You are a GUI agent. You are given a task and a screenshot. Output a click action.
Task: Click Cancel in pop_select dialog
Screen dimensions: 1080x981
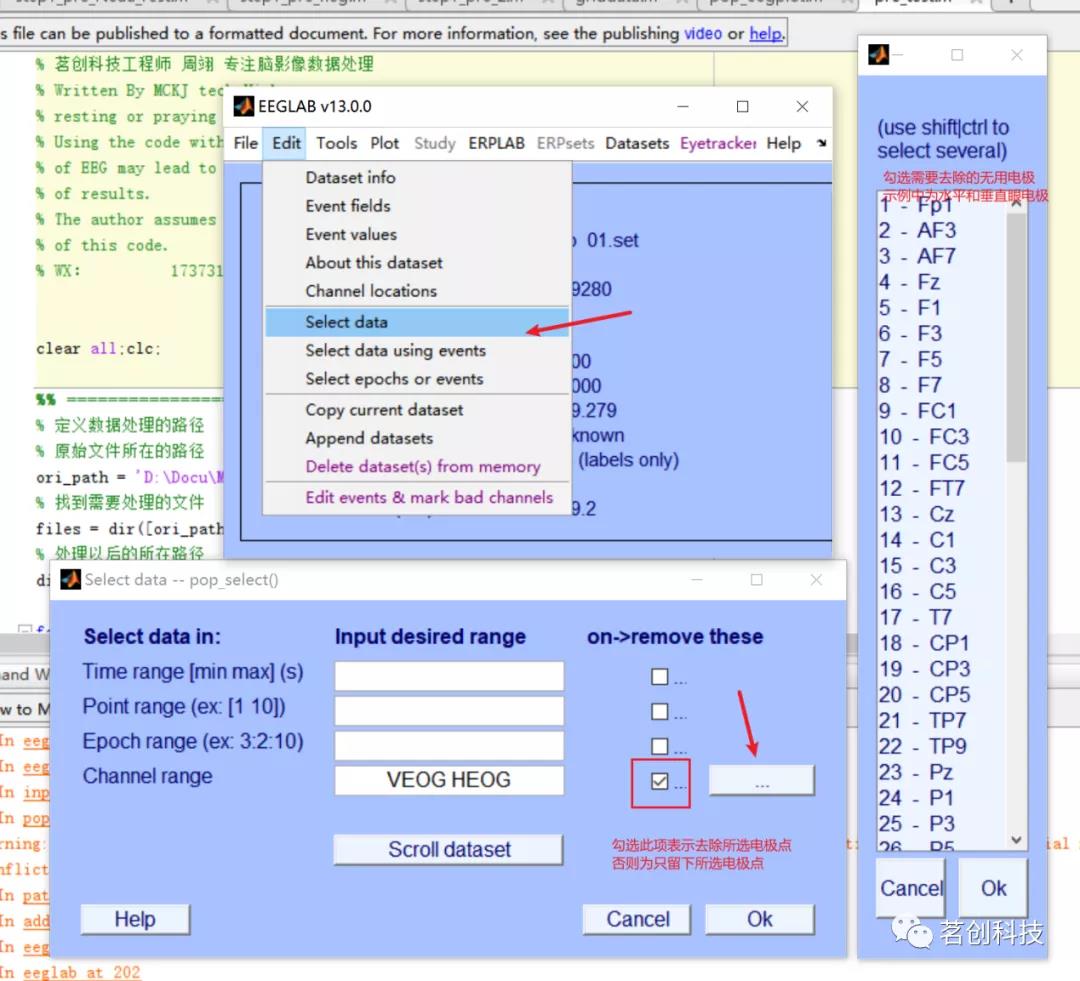tap(637, 919)
